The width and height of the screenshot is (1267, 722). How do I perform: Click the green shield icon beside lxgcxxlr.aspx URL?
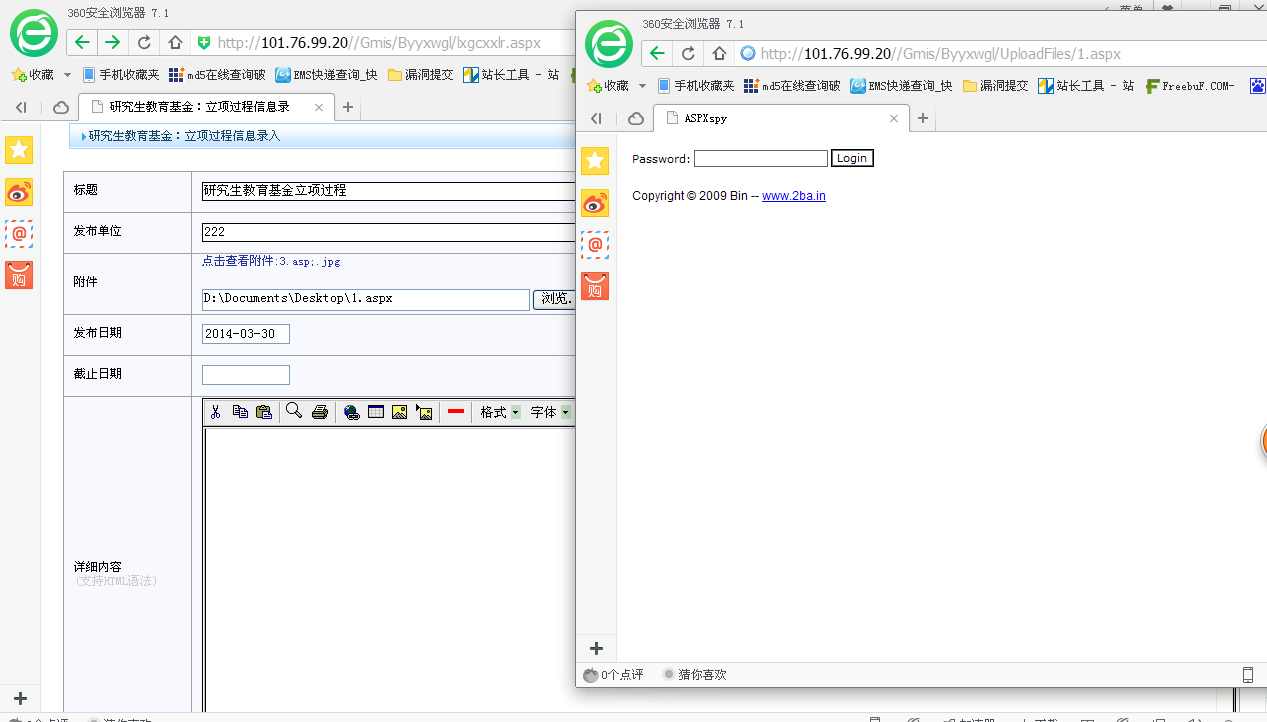(x=204, y=42)
